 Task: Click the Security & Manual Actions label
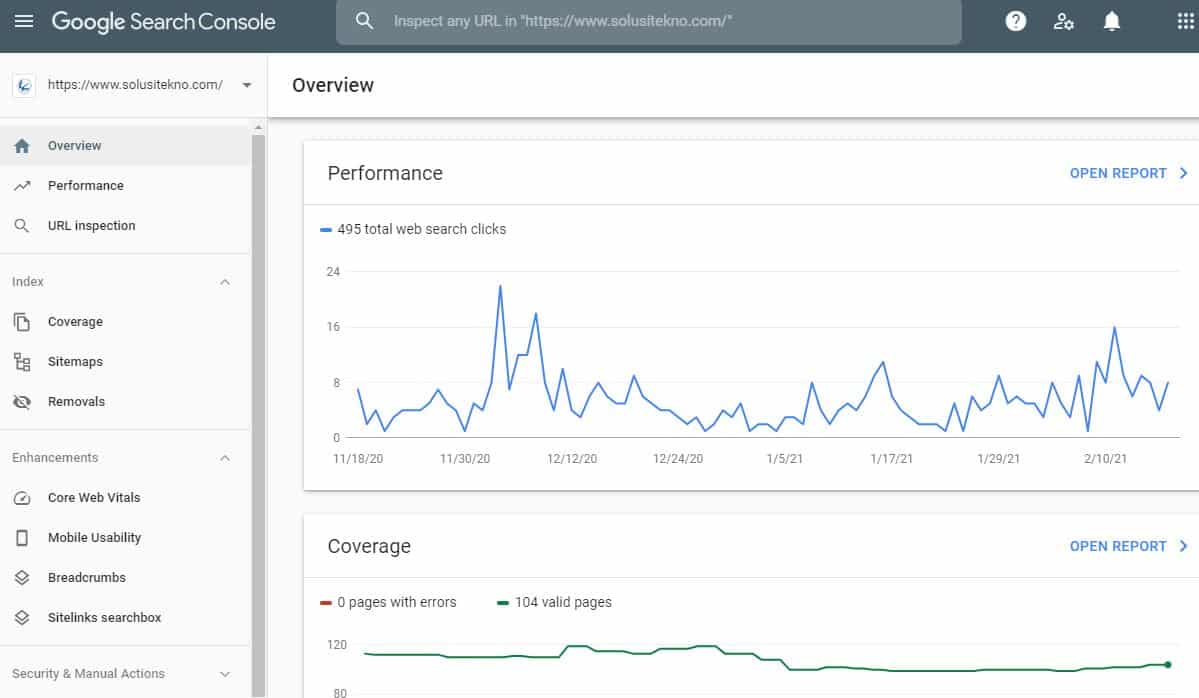[88, 674]
